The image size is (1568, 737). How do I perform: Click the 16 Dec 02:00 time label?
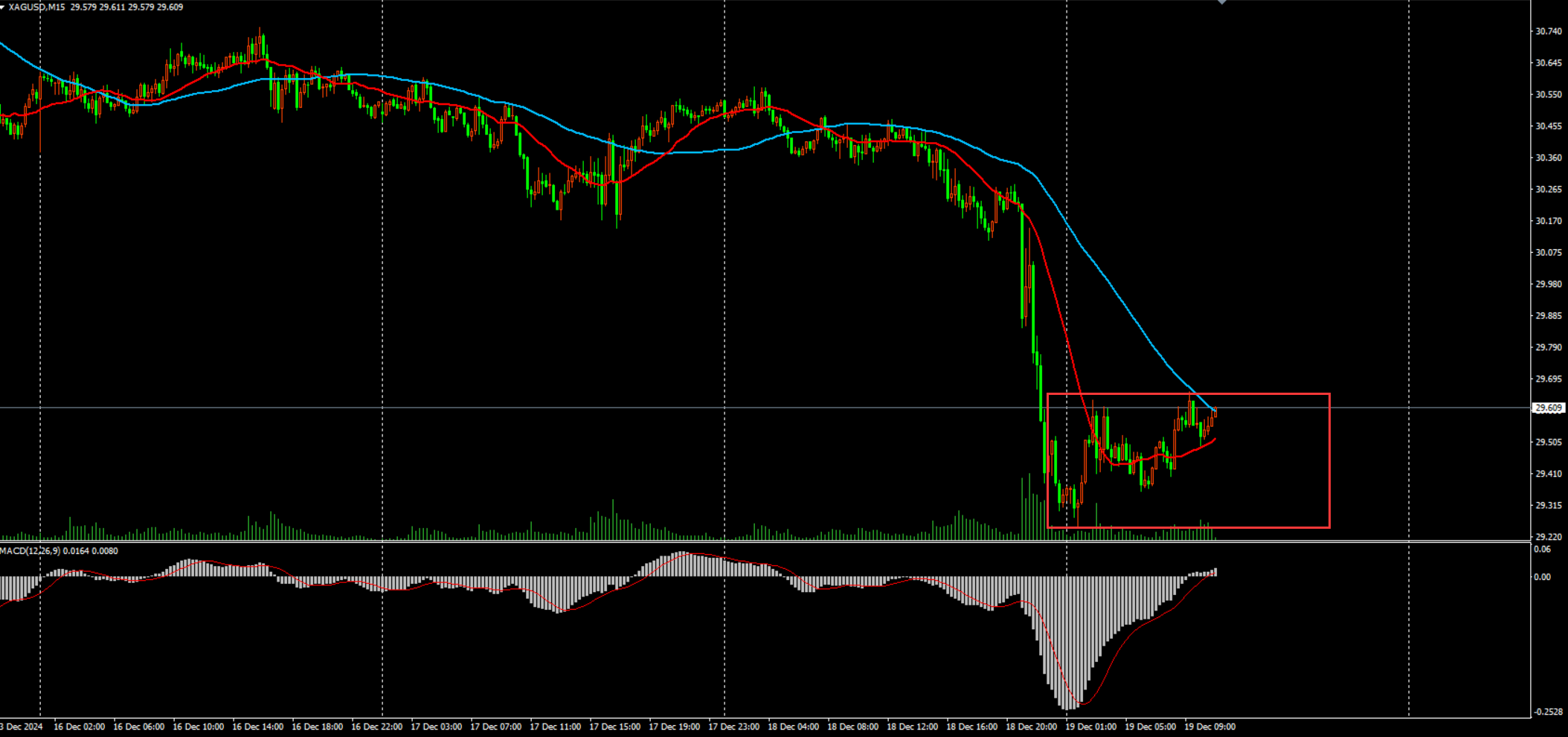click(x=79, y=727)
